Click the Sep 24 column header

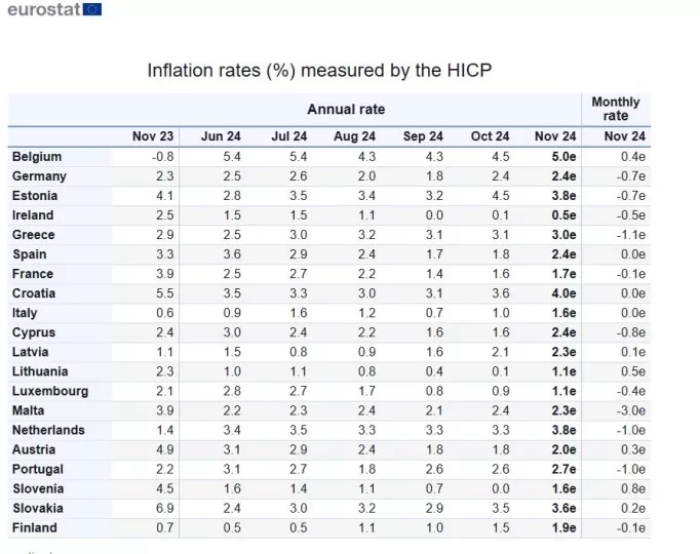(423, 136)
